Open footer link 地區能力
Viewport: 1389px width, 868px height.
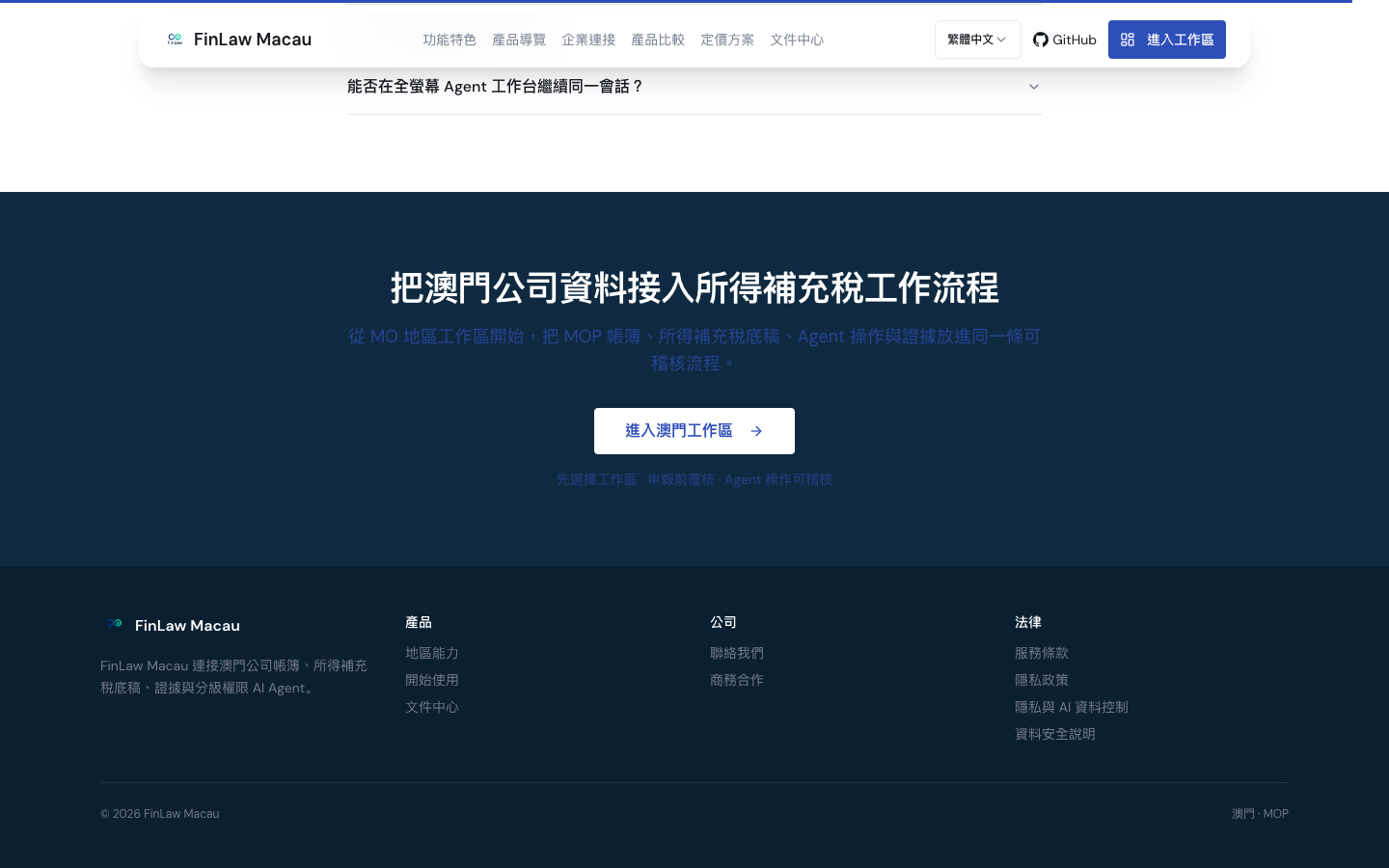pos(432,653)
